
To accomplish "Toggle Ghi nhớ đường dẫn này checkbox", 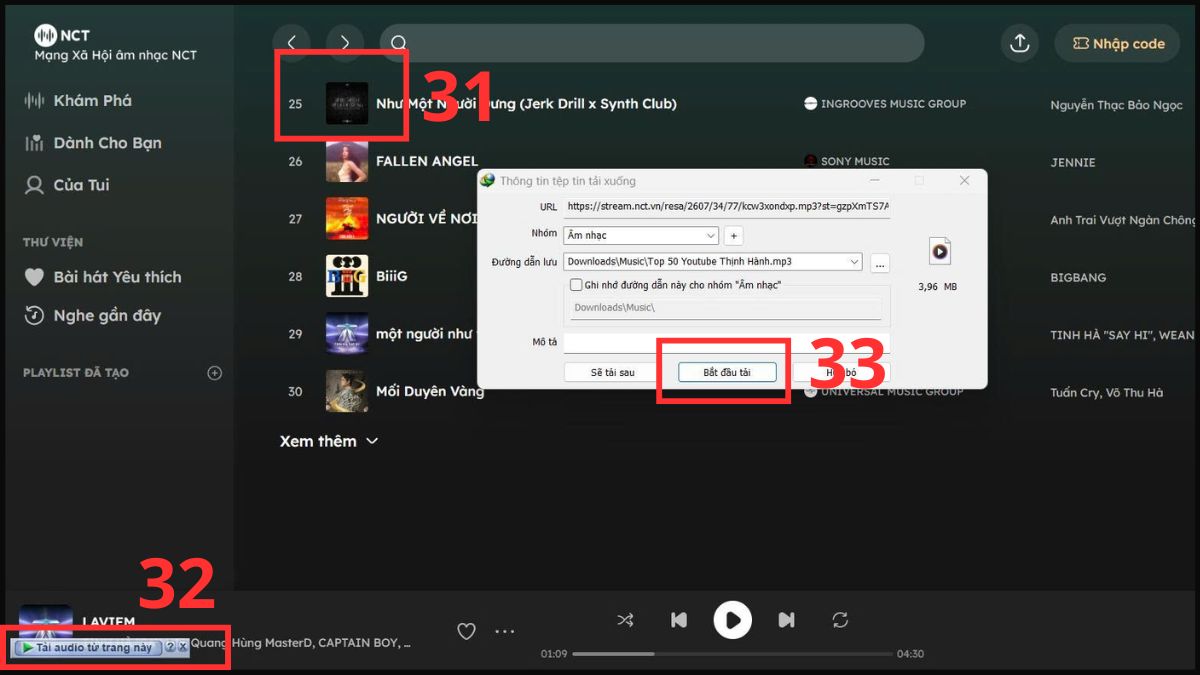I will (x=576, y=285).
